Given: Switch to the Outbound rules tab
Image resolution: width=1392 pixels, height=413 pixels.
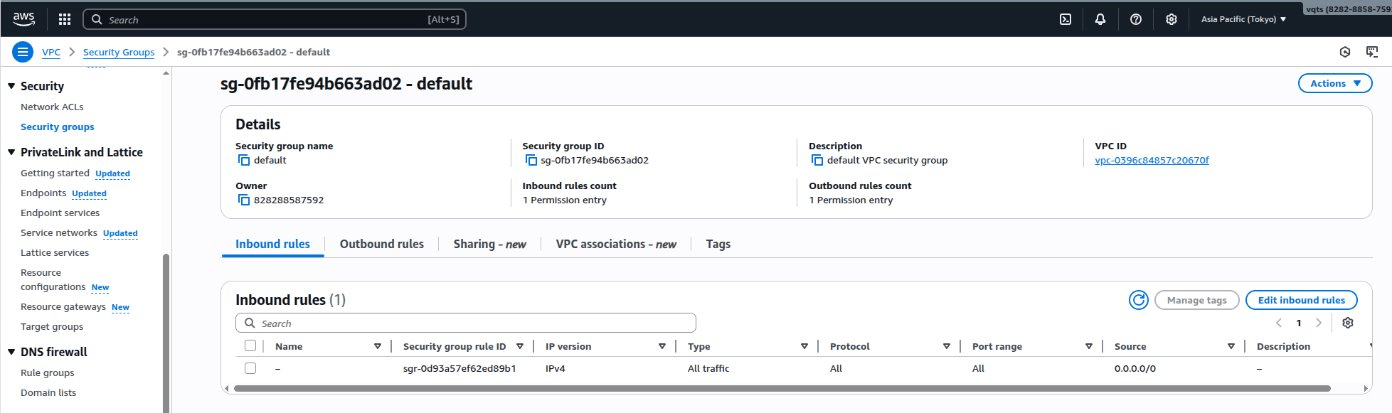Looking at the screenshot, I should pyautogui.click(x=381, y=244).
